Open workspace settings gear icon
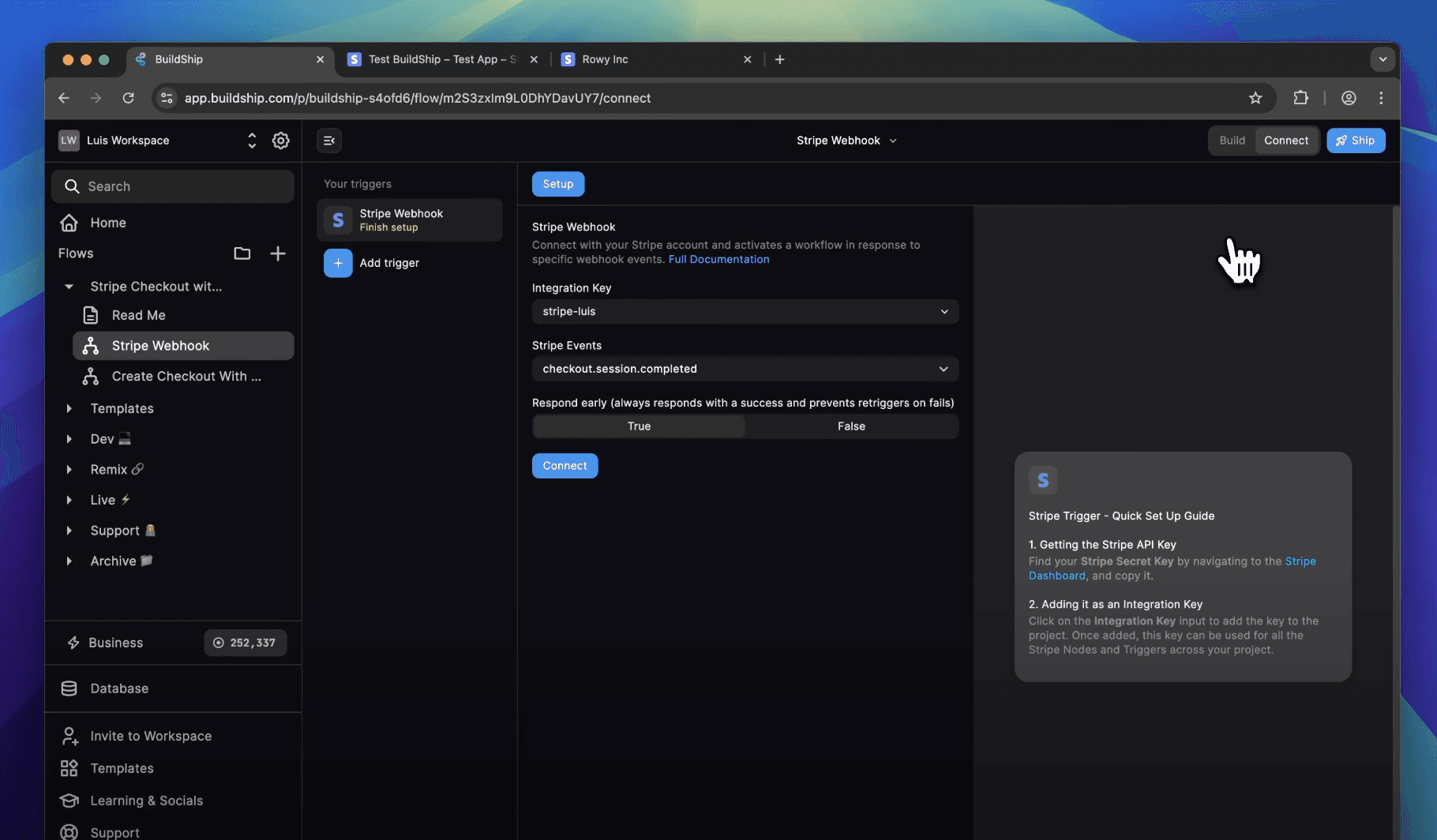 (280, 141)
